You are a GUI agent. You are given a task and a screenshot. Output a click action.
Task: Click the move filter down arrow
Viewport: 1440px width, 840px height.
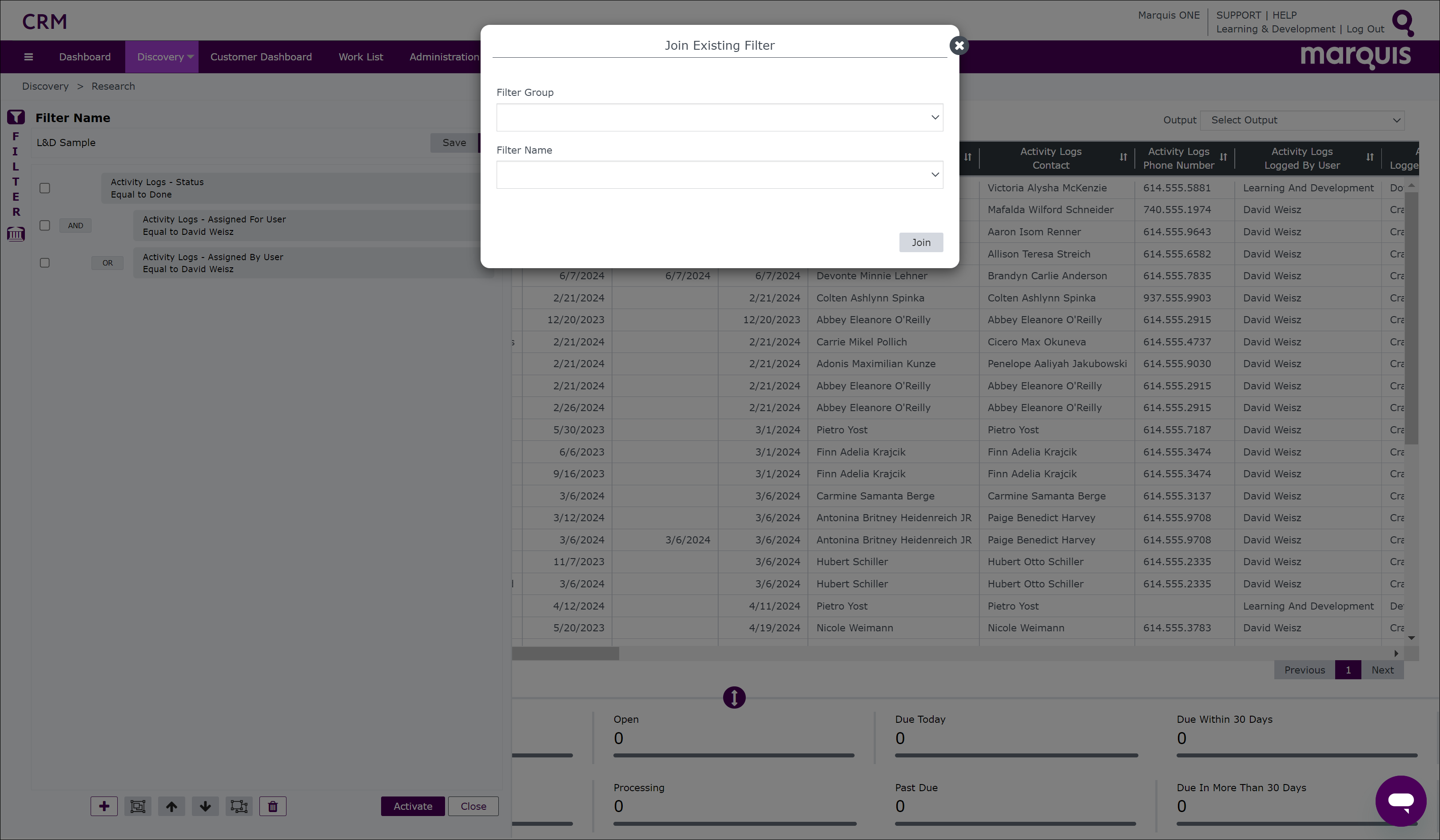[205, 806]
